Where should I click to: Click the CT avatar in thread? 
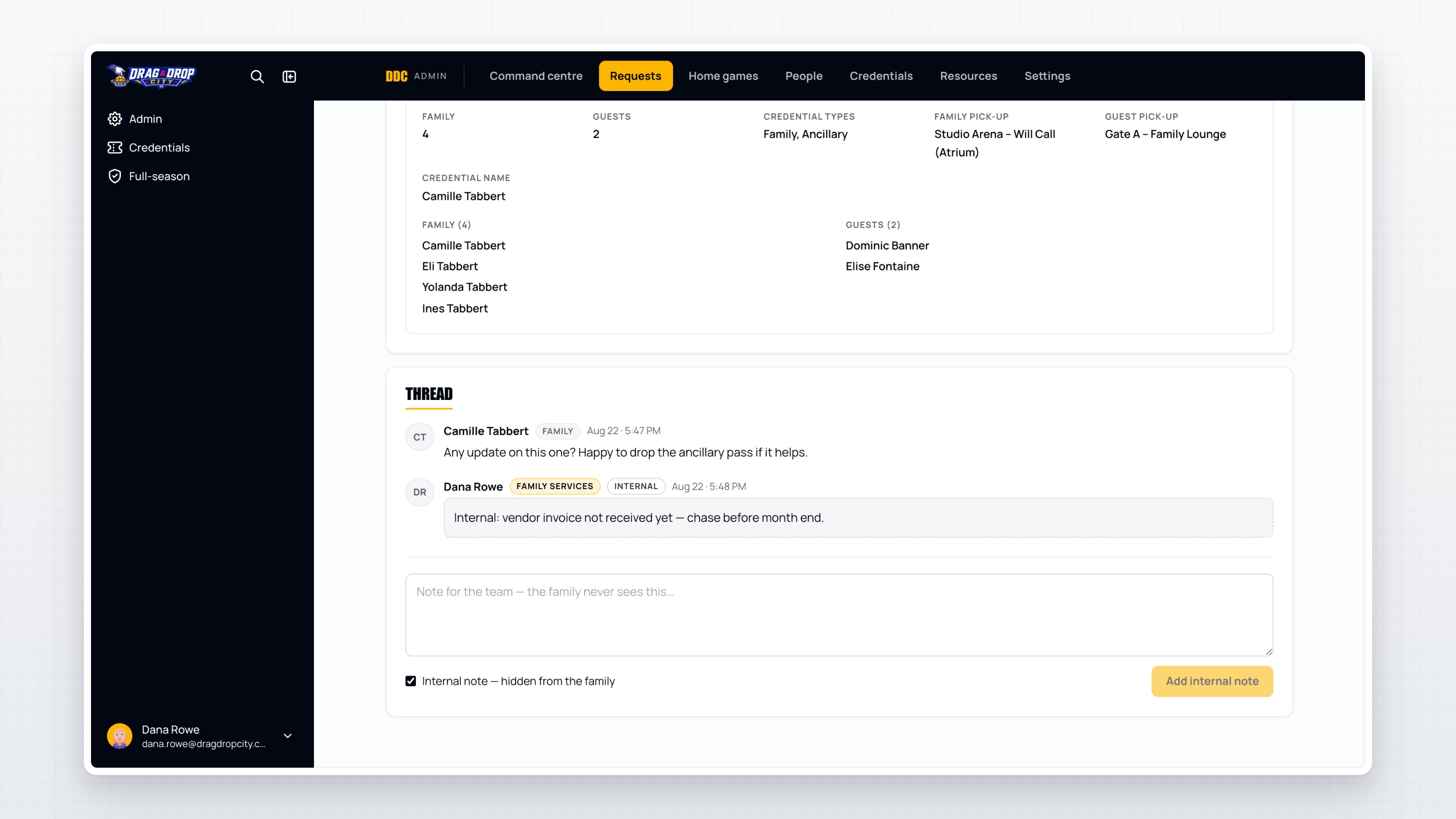tap(420, 437)
